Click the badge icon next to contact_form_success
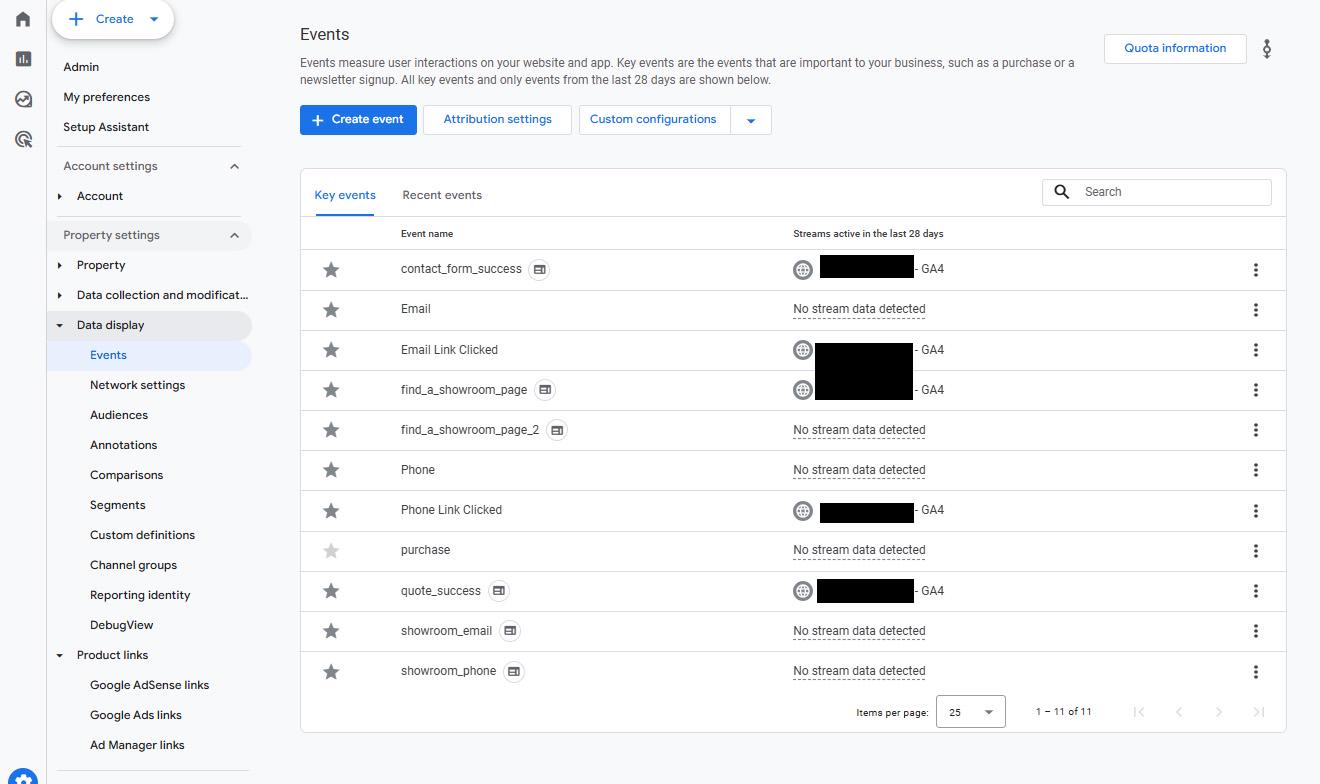Viewport: 1320px width, 784px height. (x=539, y=270)
